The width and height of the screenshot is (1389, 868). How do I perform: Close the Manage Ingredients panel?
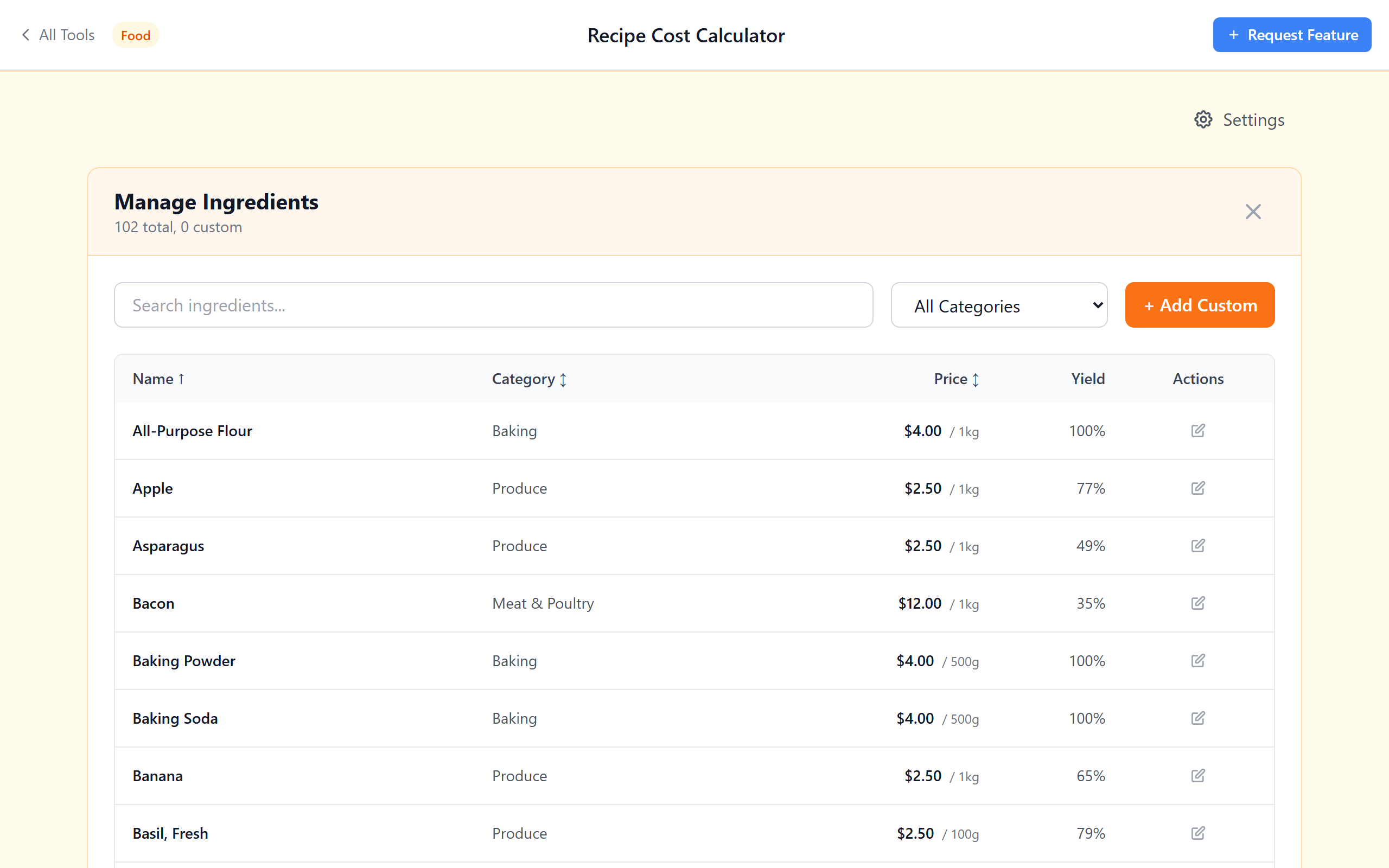pyautogui.click(x=1253, y=211)
